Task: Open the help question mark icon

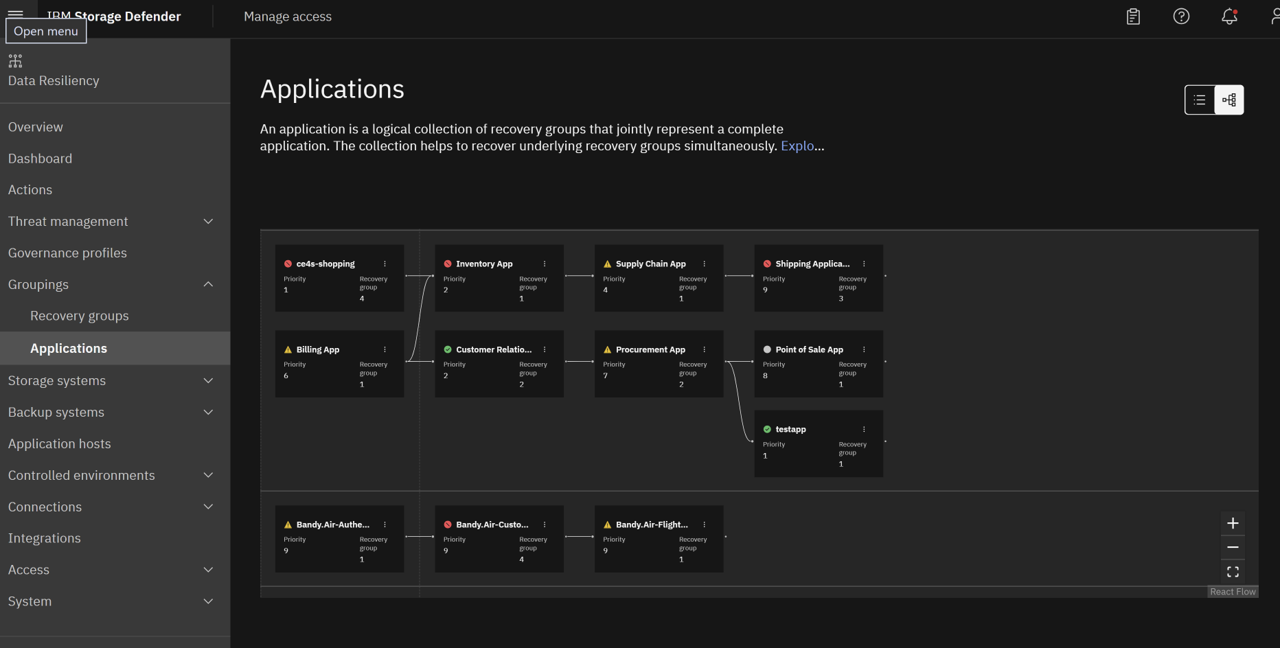Action: pyautogui.click(x=1181, y=16)
